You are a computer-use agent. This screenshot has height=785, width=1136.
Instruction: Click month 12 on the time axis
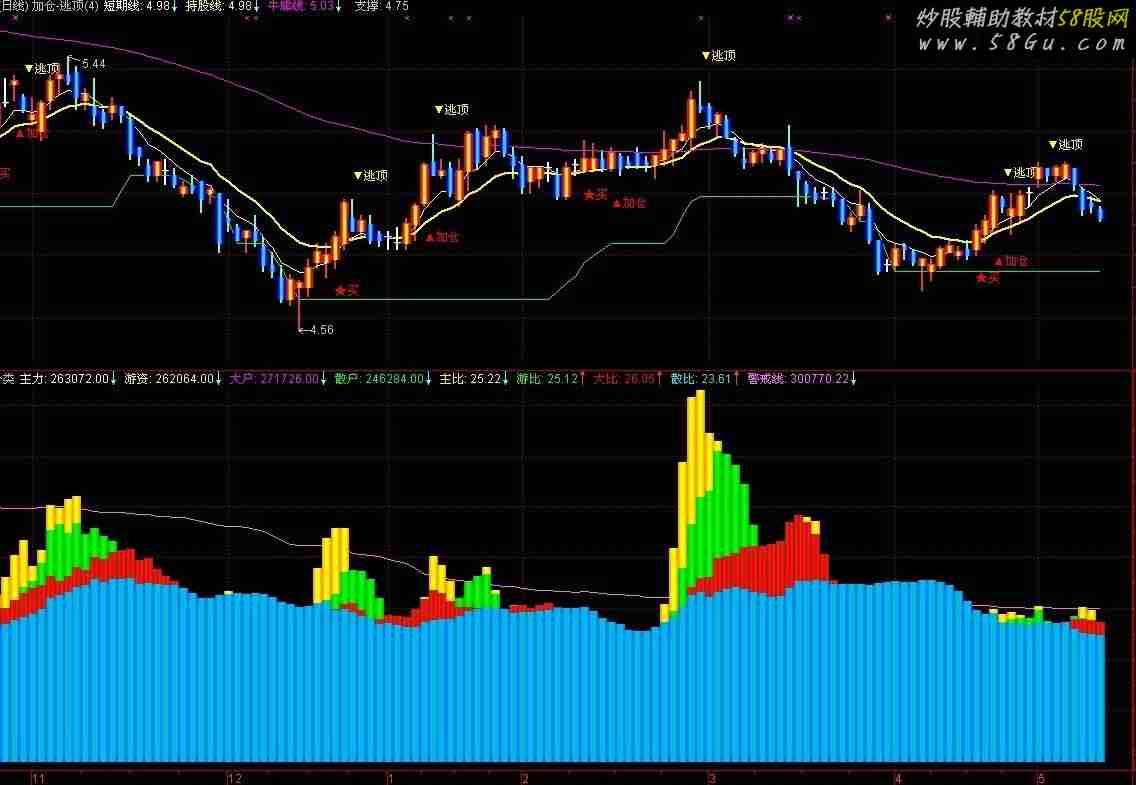click(235, 777)
